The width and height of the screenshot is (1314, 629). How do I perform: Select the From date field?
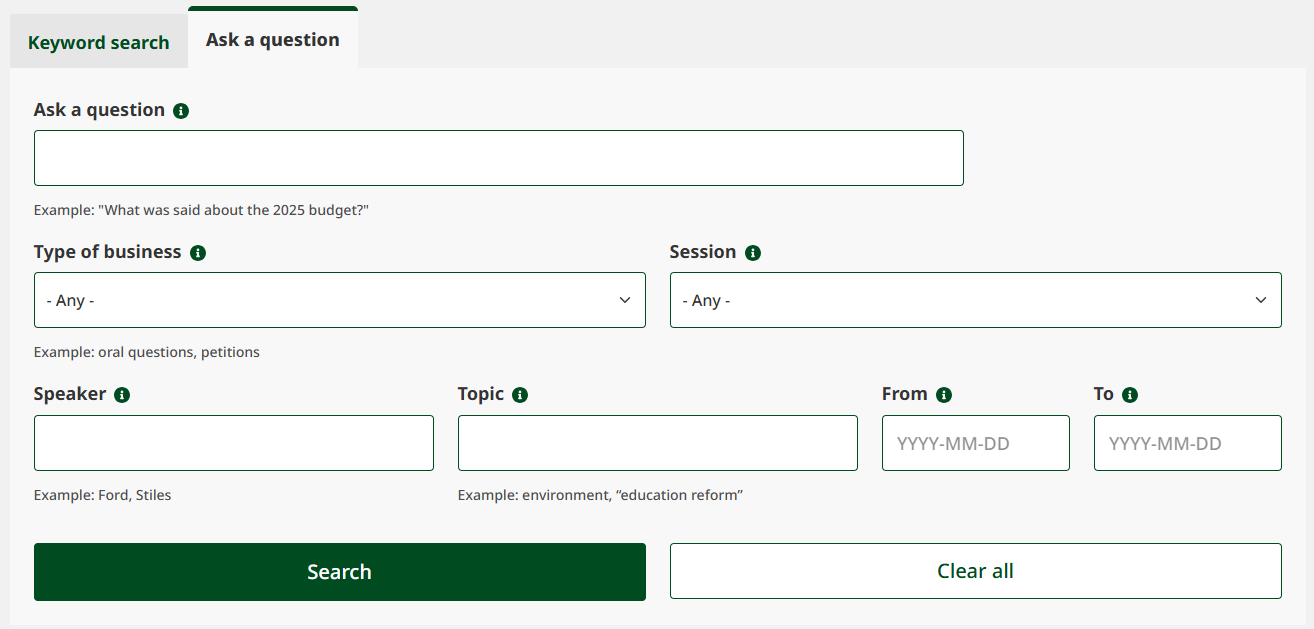[x=975, y=442]
